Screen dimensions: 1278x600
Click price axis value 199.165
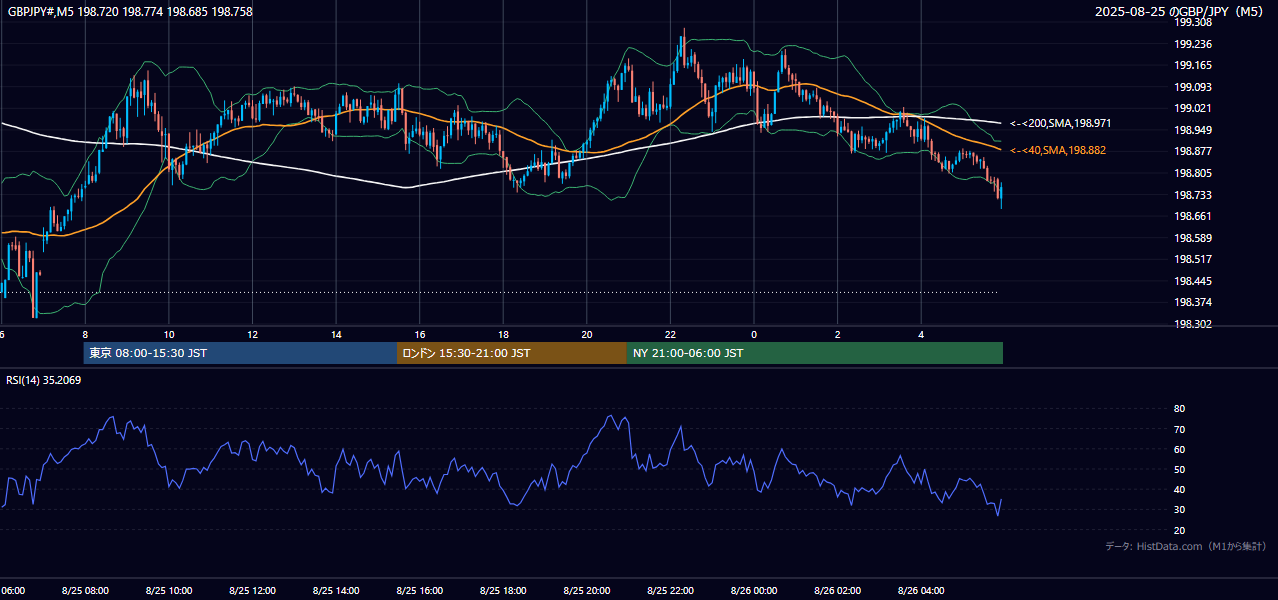click(x=1193, y=65)
